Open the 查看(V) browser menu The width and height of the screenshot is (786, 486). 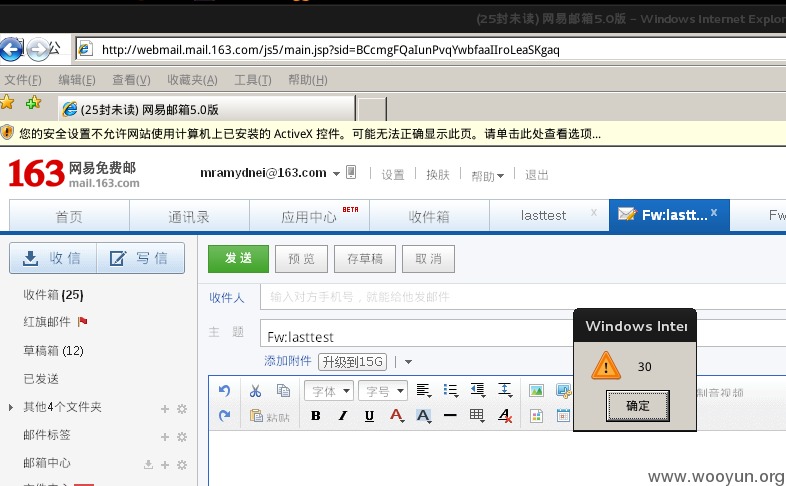(131, 80)
